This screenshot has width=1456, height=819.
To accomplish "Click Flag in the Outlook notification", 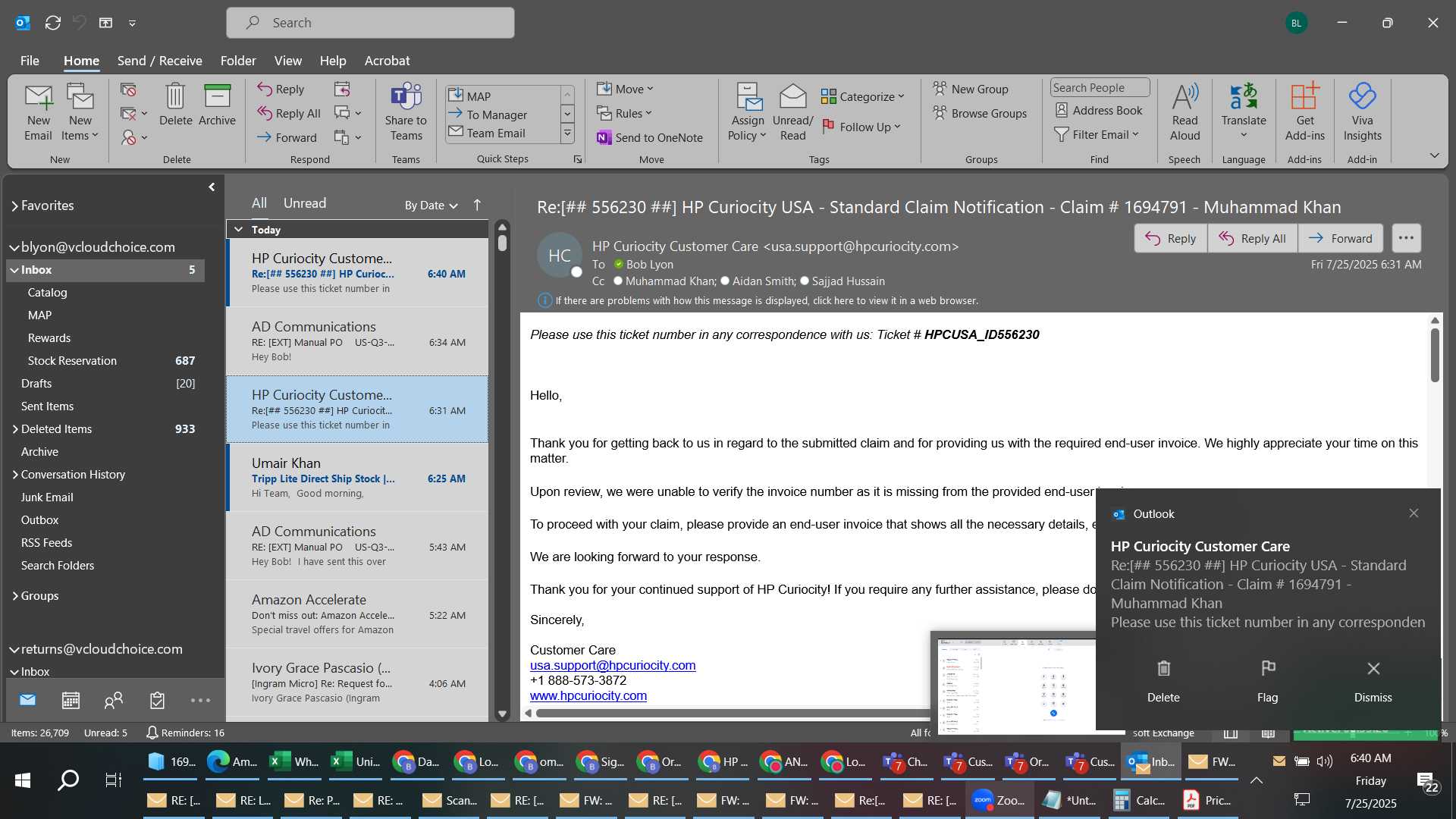I will coord(1267,681).
